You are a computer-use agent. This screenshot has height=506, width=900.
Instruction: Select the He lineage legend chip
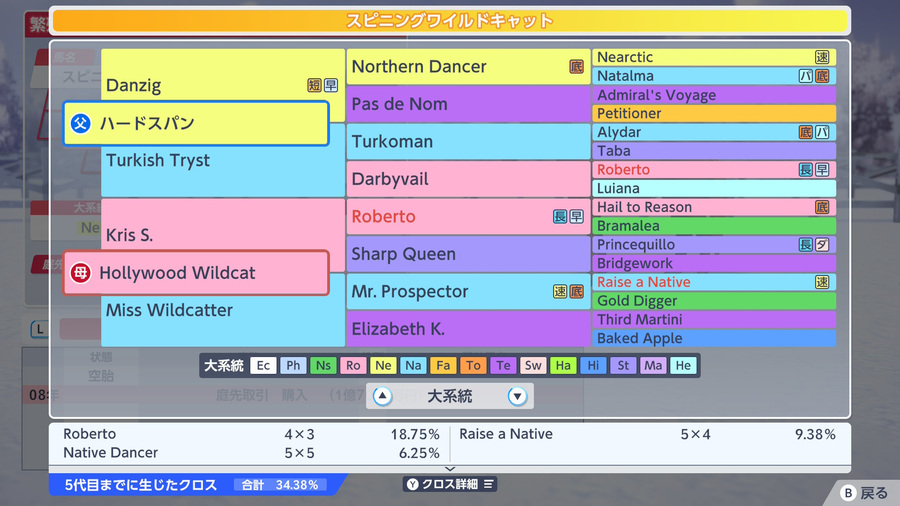point(683,365)
